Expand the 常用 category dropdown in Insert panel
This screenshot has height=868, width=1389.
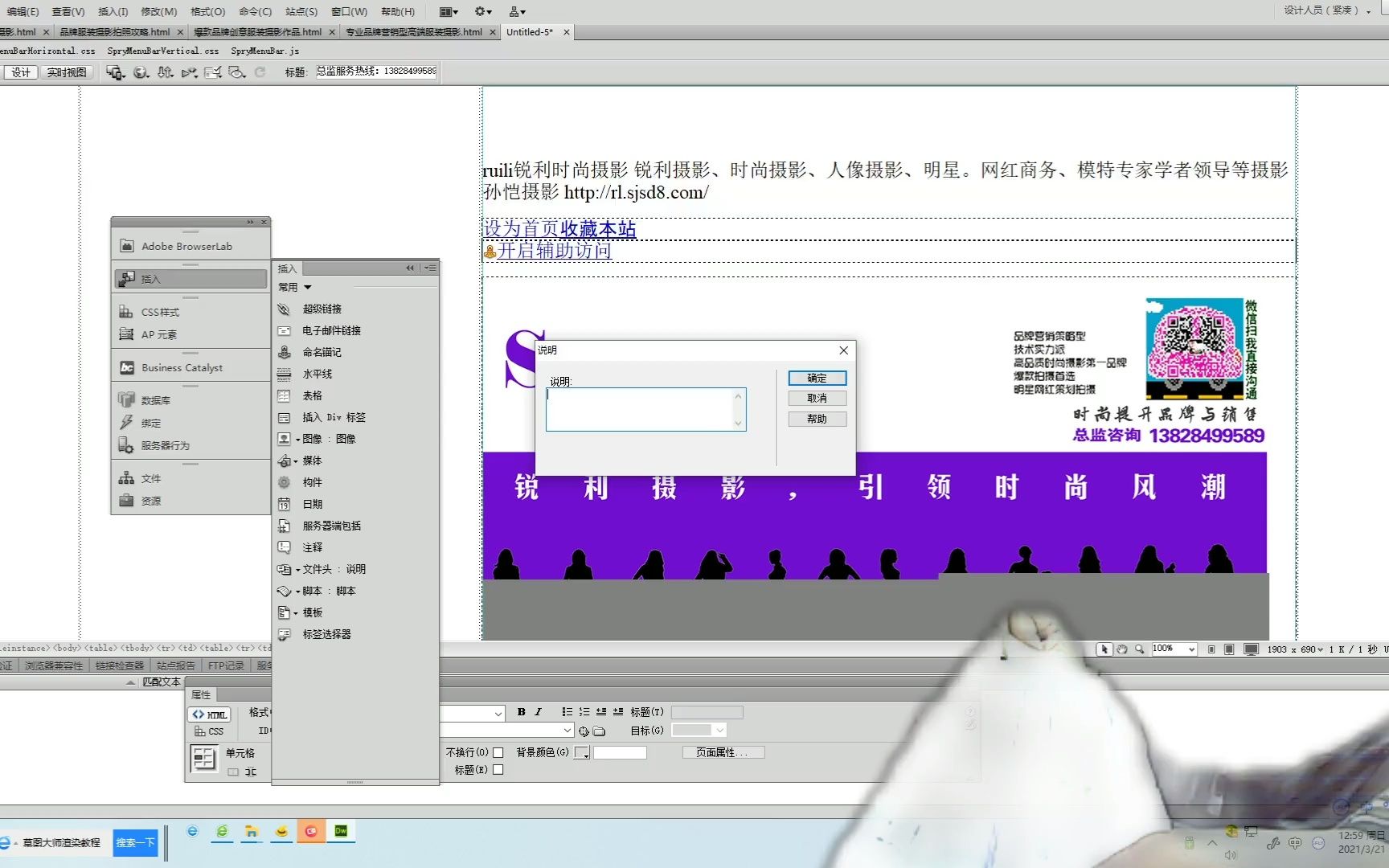click(295, 287)
